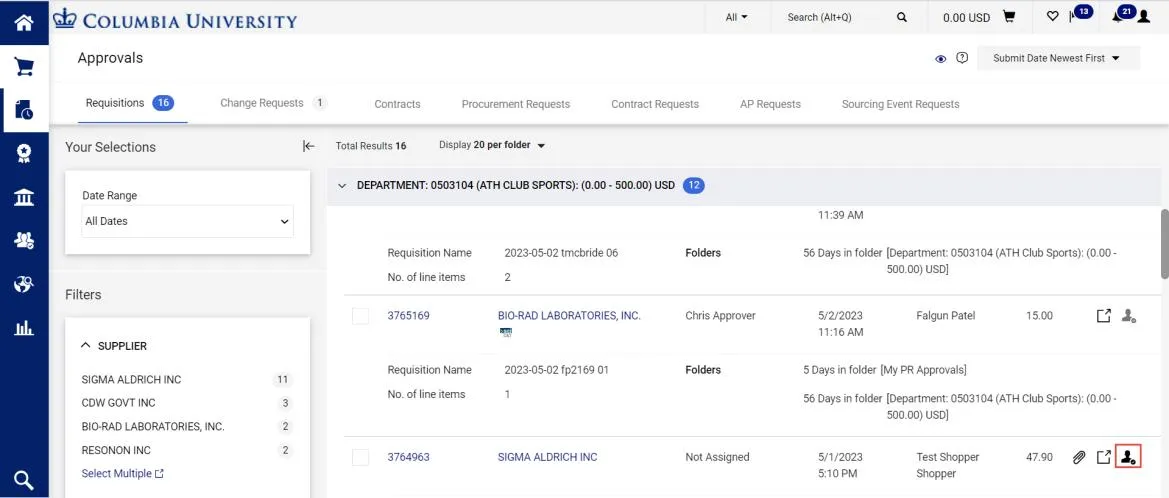Click the folder count badge 12

click(x=693, y=186)
